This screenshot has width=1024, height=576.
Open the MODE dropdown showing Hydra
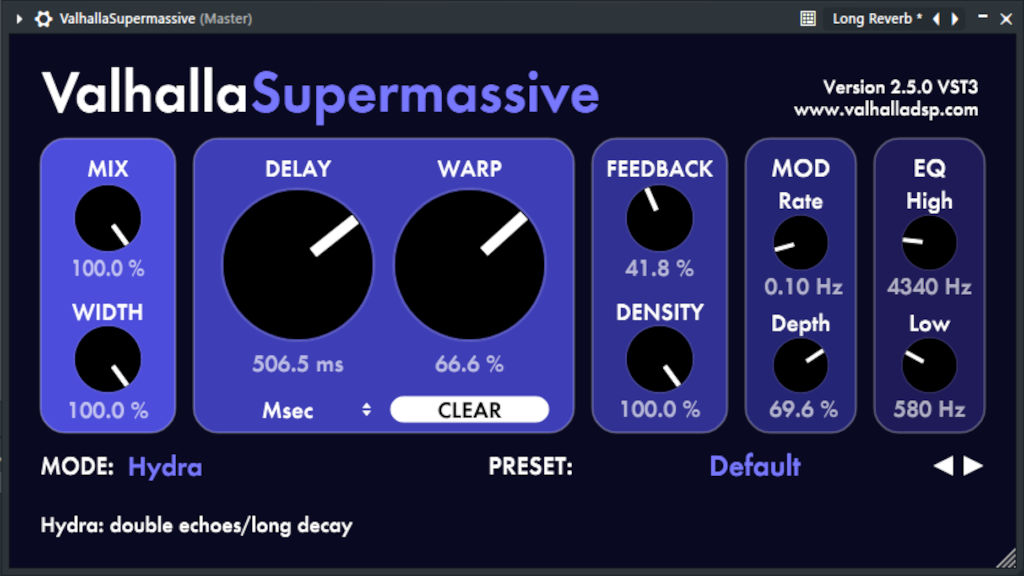(165, 466)
